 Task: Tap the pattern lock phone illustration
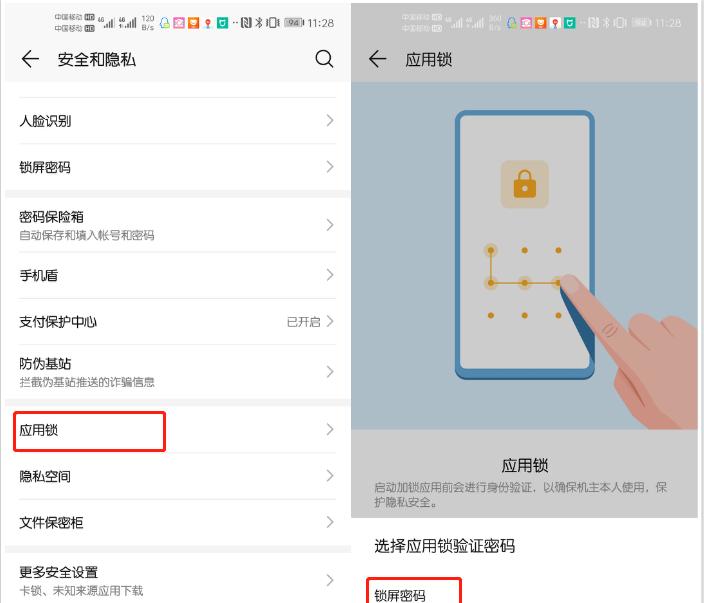pos(524,245)
